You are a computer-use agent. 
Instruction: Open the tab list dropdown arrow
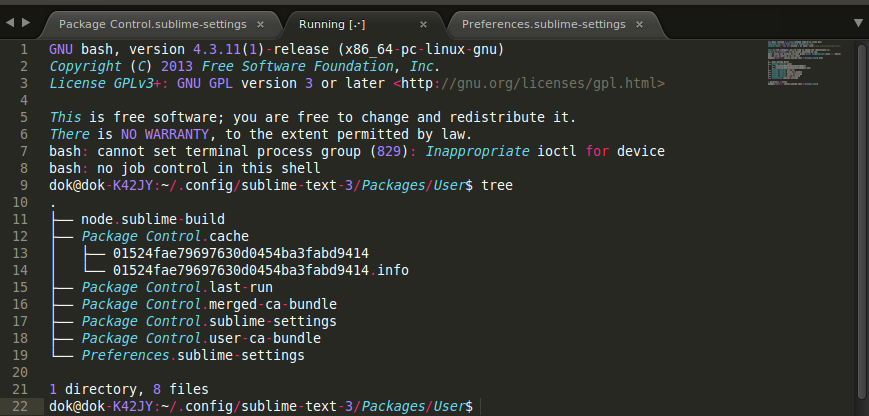click(x=858, y=23)
